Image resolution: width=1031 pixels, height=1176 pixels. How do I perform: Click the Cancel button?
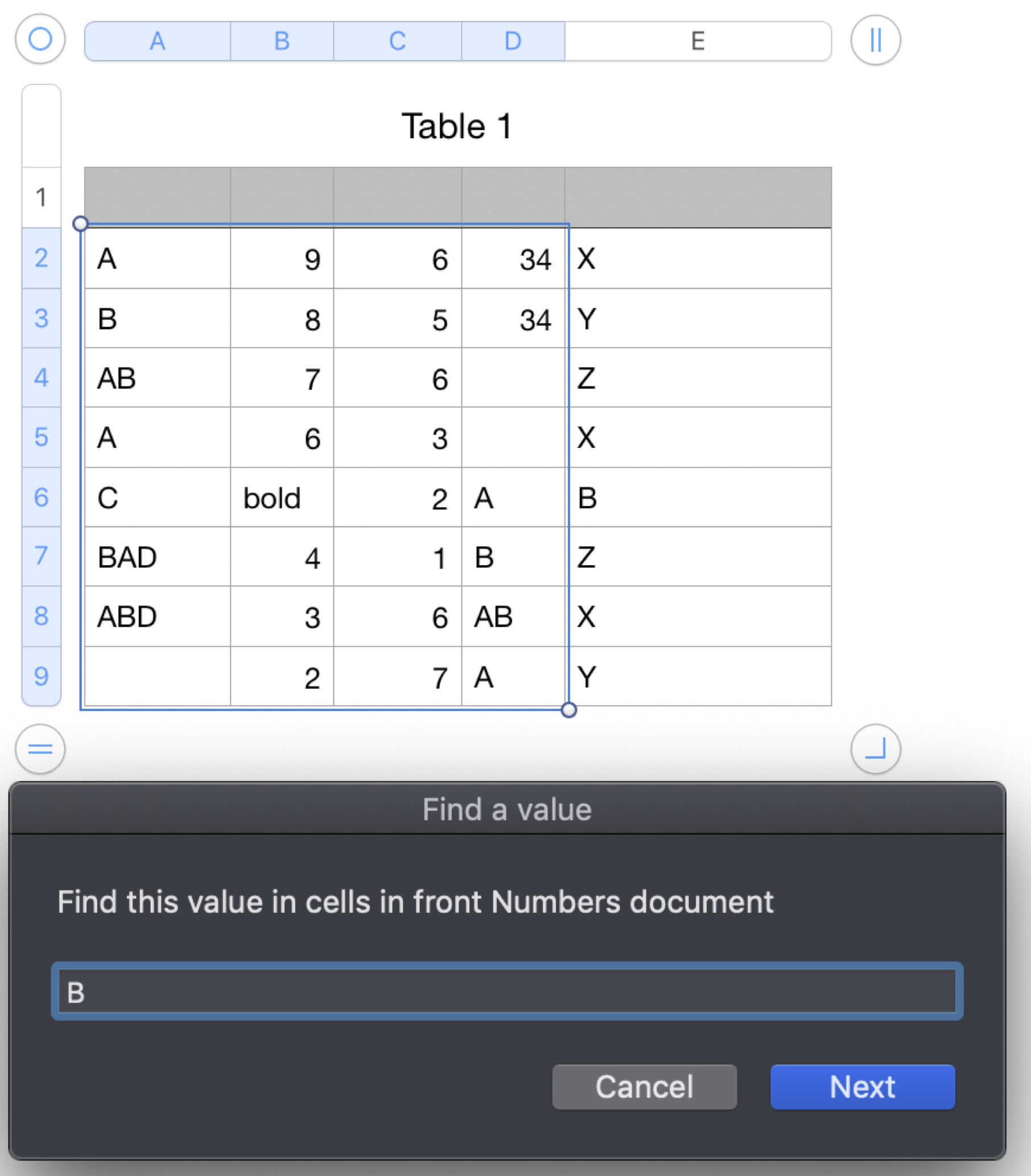pos(644,1087)
